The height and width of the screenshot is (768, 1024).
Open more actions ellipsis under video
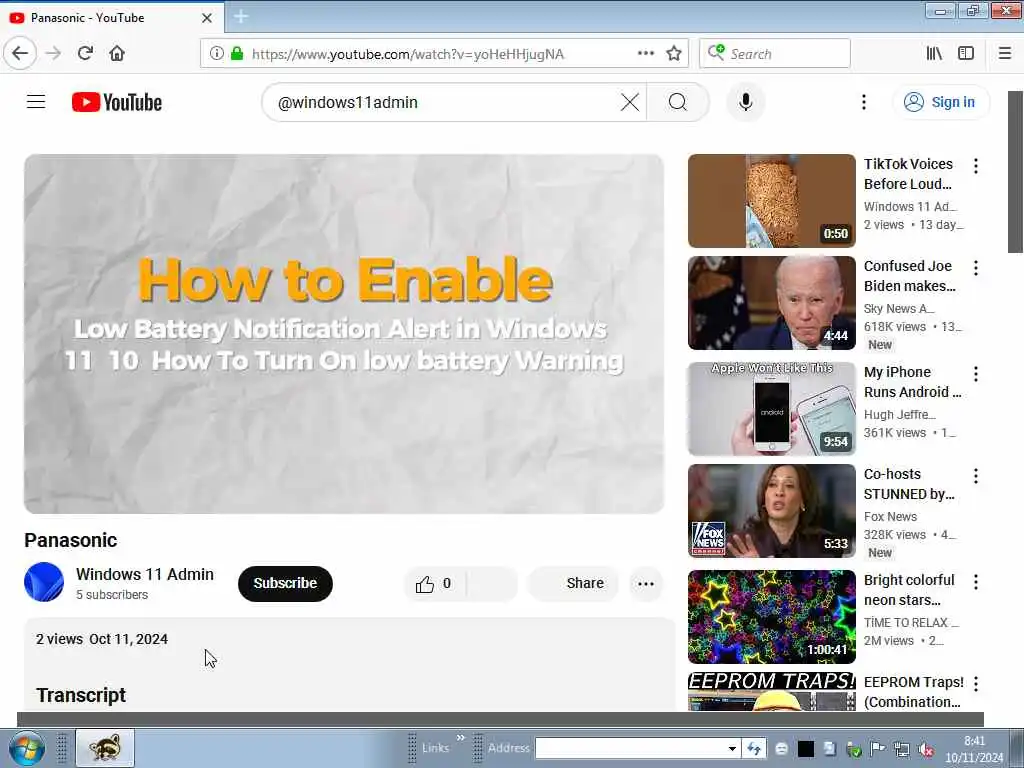pos(646,584)
